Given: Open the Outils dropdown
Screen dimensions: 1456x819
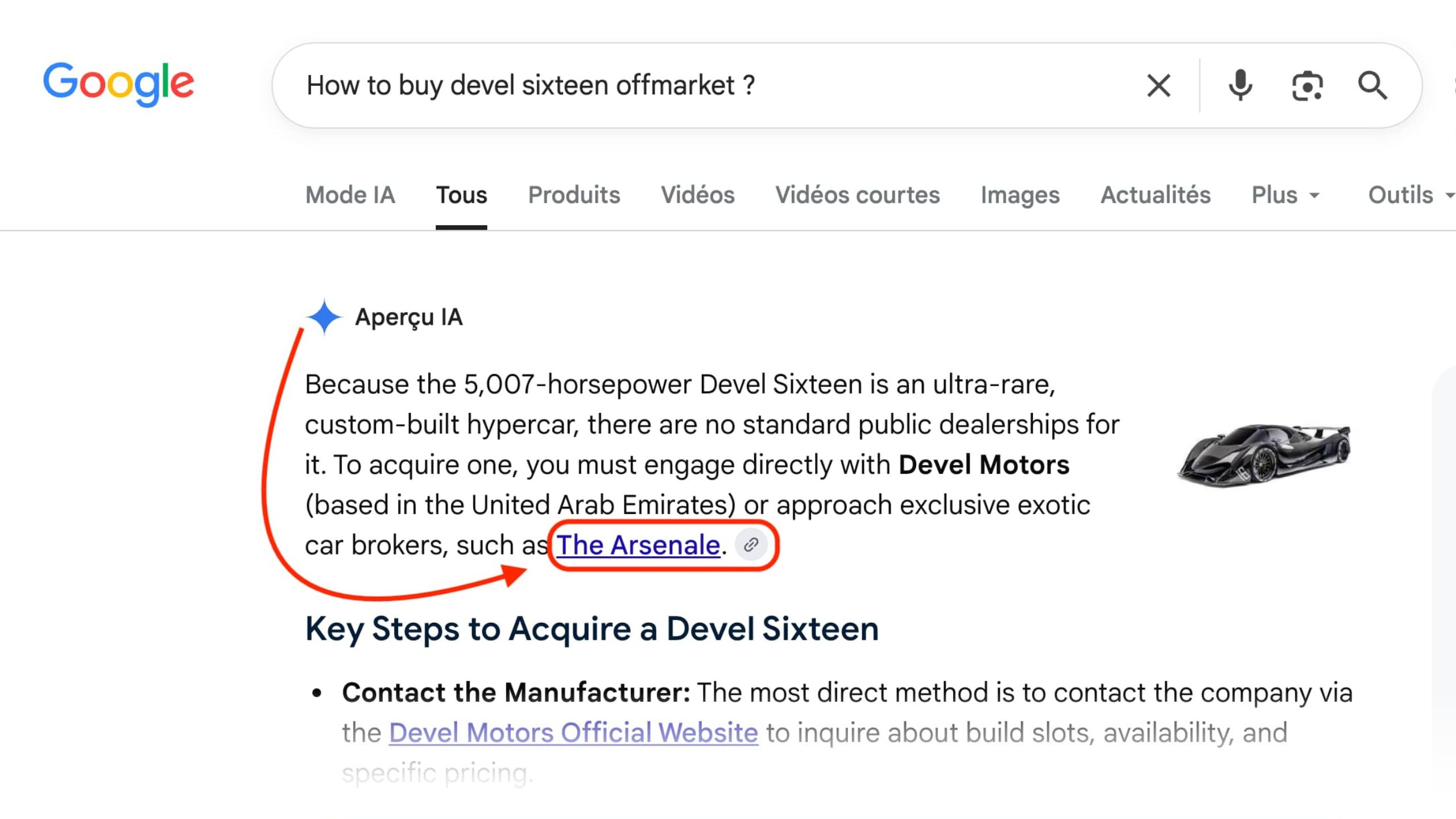Looking at the screenshot, I should [1410, 195].
